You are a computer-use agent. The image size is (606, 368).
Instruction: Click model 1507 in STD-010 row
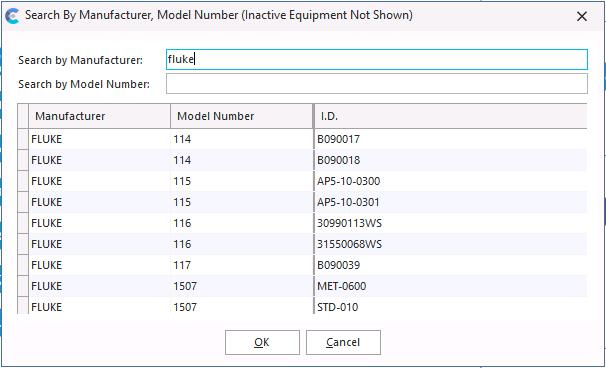tap(242, 305)
